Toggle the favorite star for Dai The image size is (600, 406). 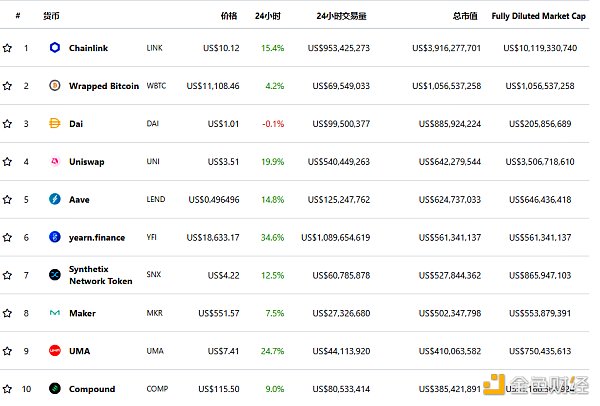coord(8,124)
